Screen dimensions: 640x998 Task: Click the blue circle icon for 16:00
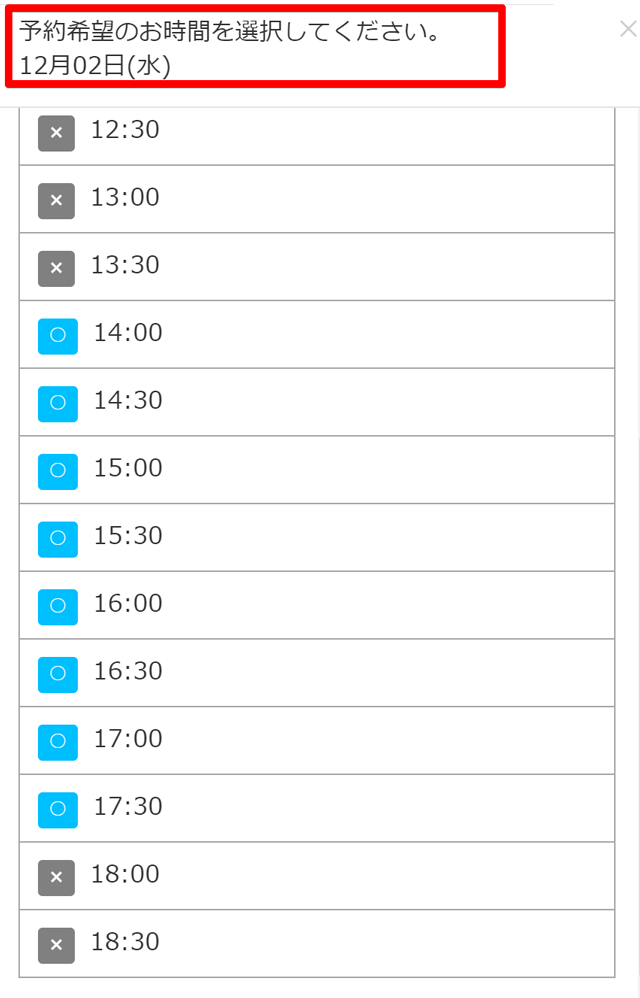[x=57, y=606]
